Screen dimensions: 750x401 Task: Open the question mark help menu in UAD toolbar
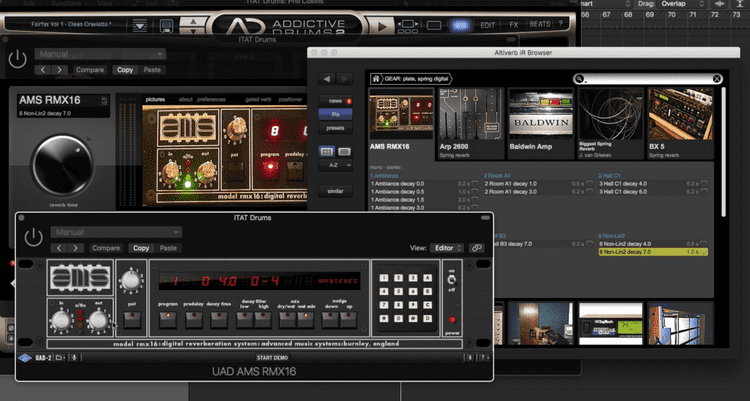484,357
